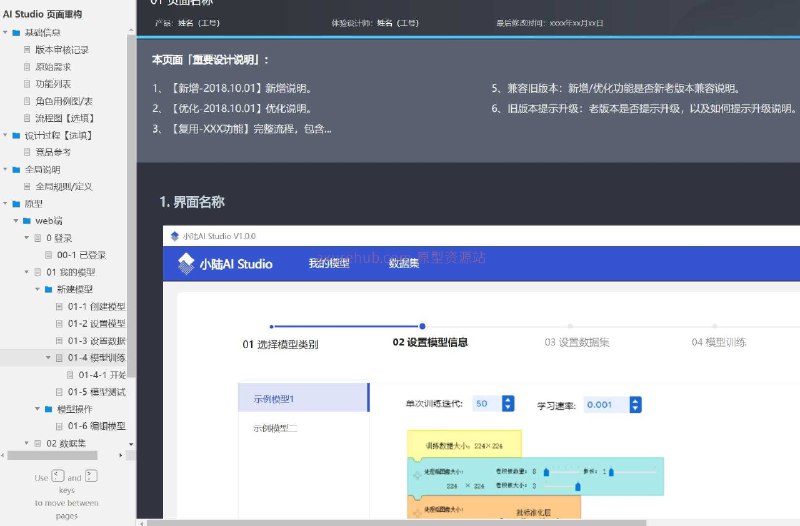Go to step 04 模型训练
This screenshot has width=800, height=526.
719,342
